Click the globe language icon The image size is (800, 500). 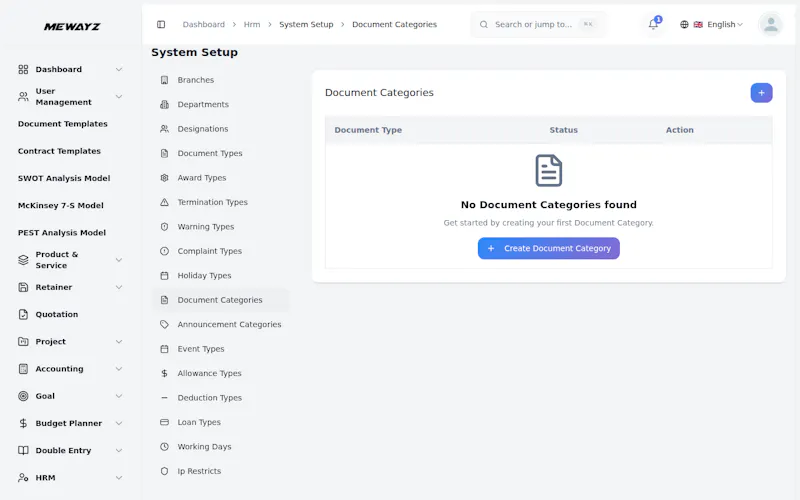[x=684, y=24]
